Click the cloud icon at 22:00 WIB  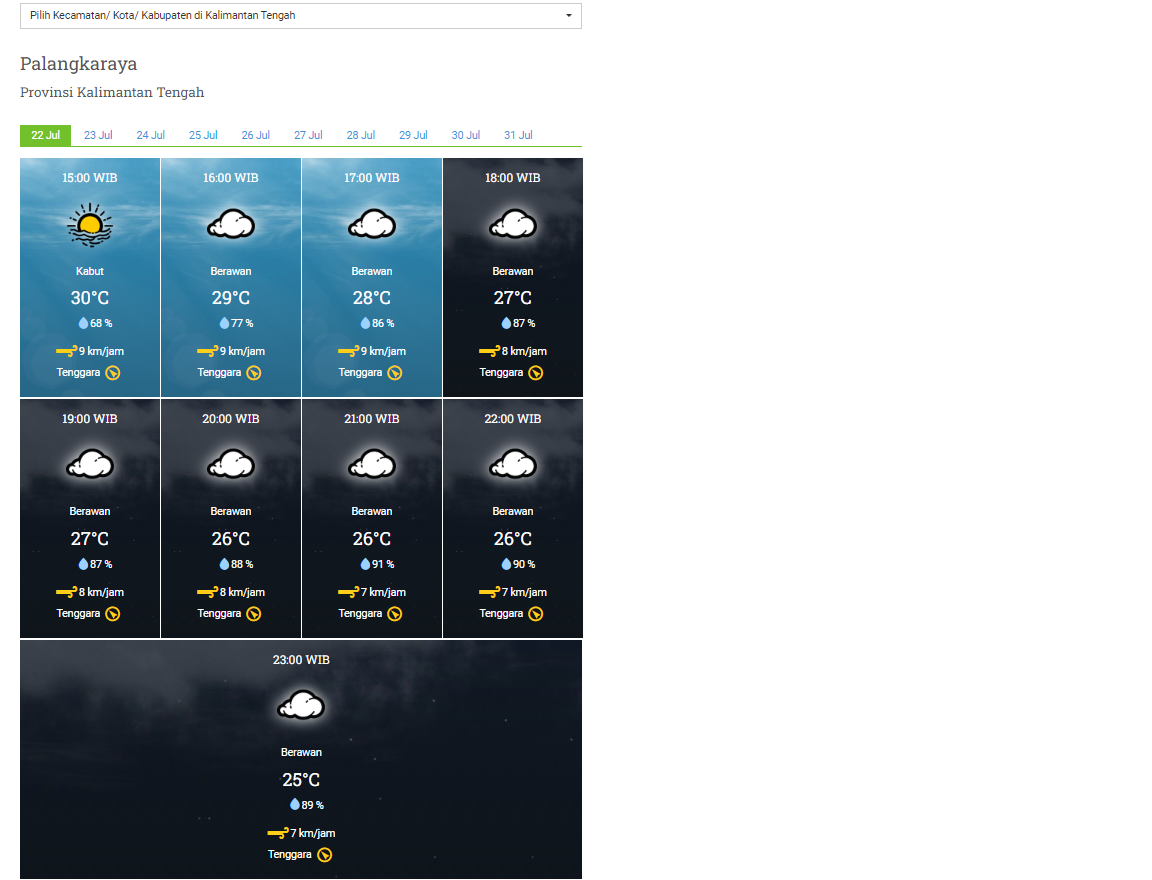tap(513, 464)
